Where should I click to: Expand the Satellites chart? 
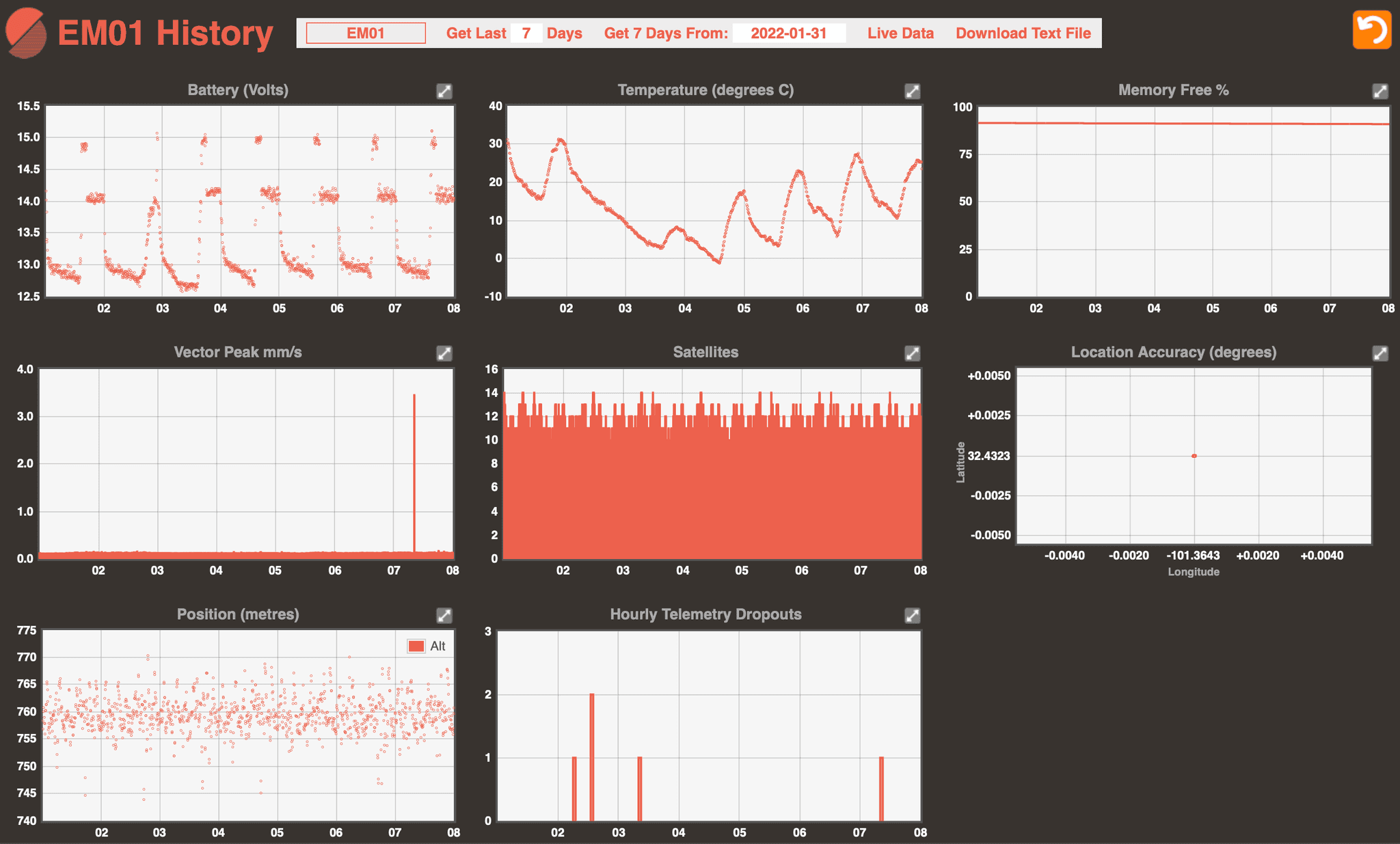912,353
